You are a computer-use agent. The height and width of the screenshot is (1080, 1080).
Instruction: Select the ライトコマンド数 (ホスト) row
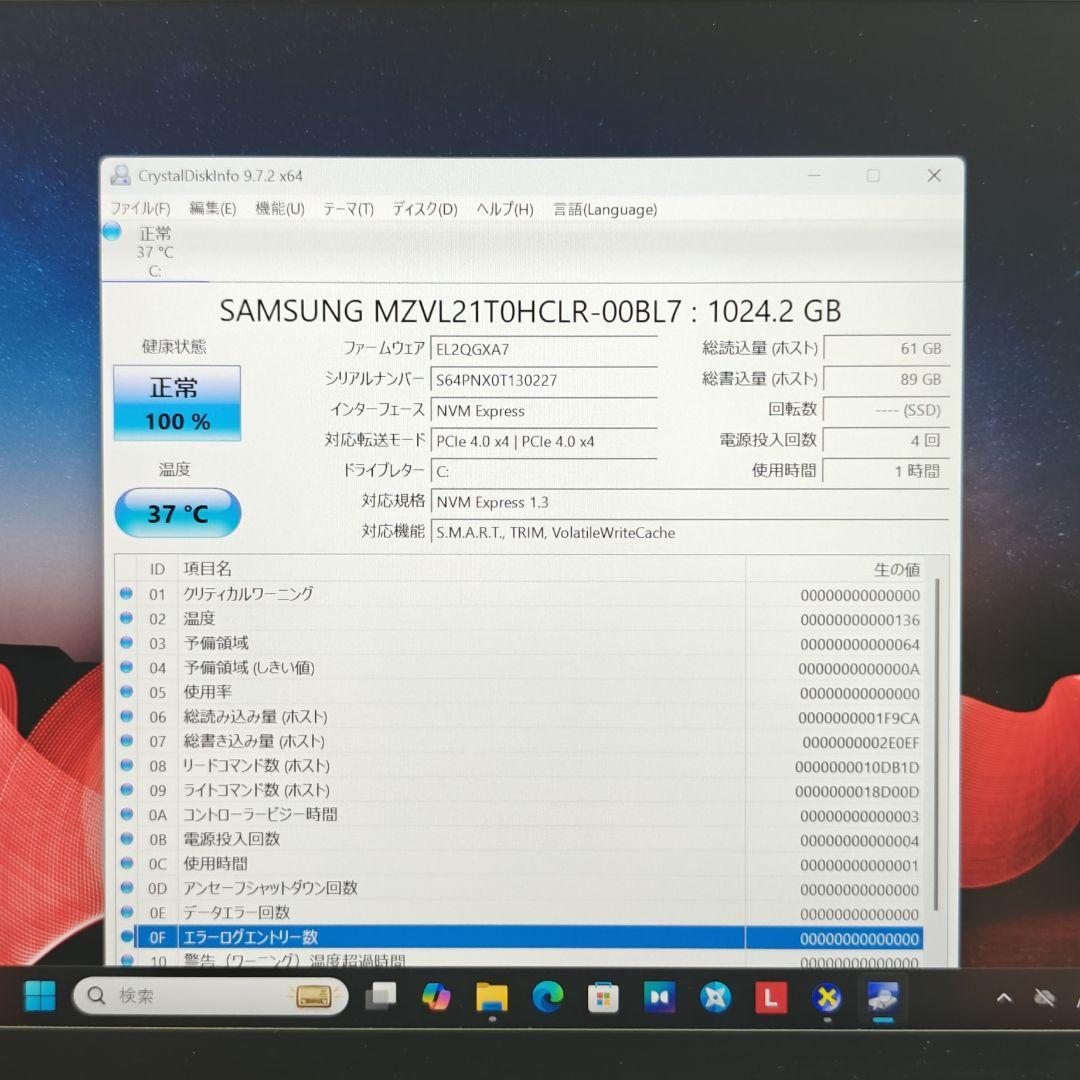point(520,790)
